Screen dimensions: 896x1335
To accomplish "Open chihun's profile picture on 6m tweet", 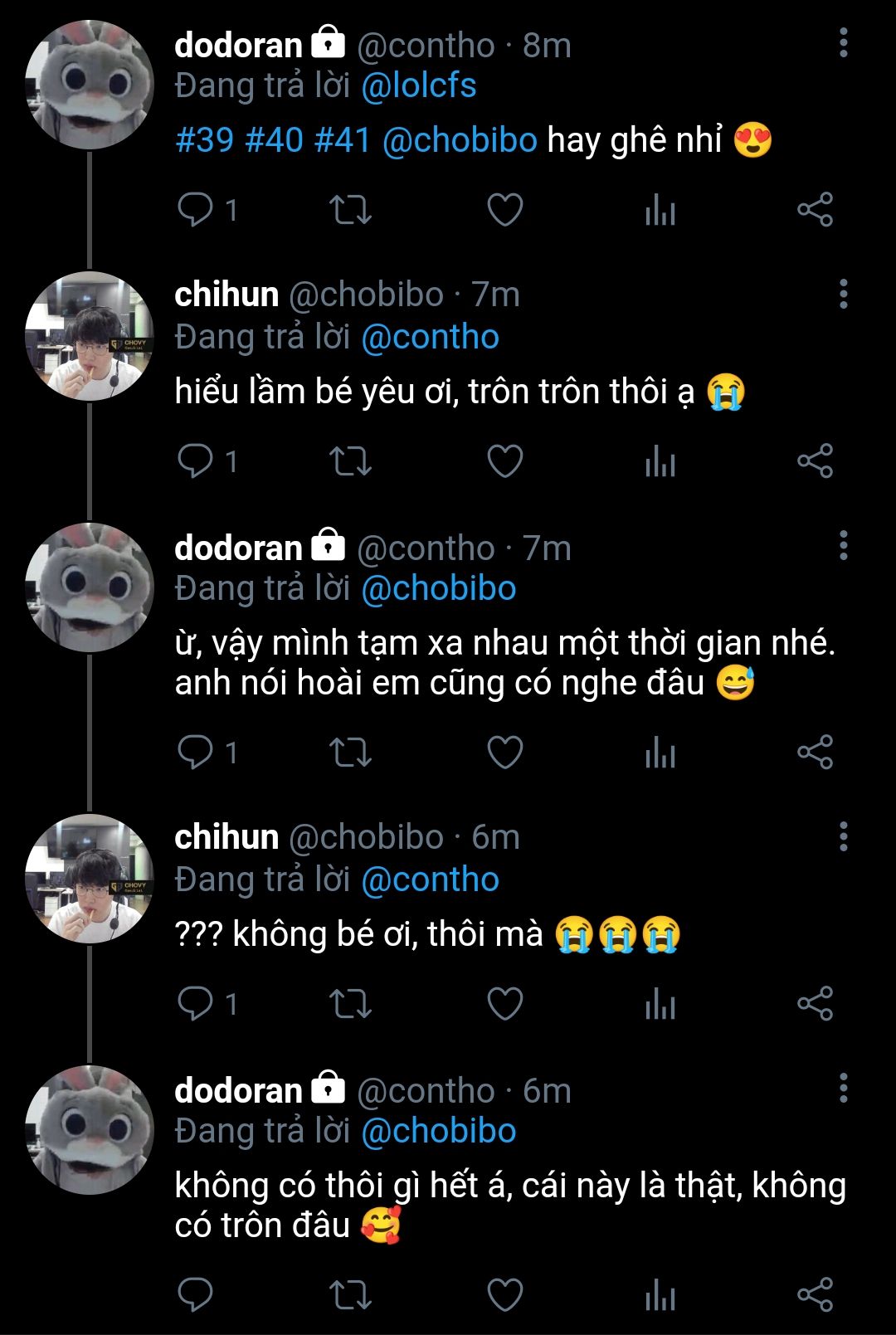I will click(90, 879).
